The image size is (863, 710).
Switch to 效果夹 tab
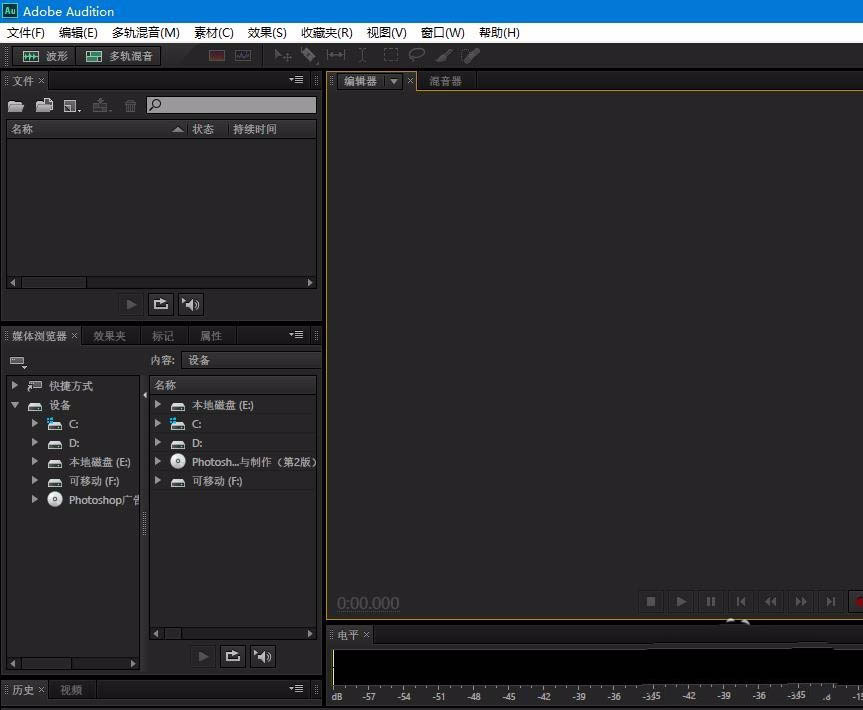click(109, 336)
